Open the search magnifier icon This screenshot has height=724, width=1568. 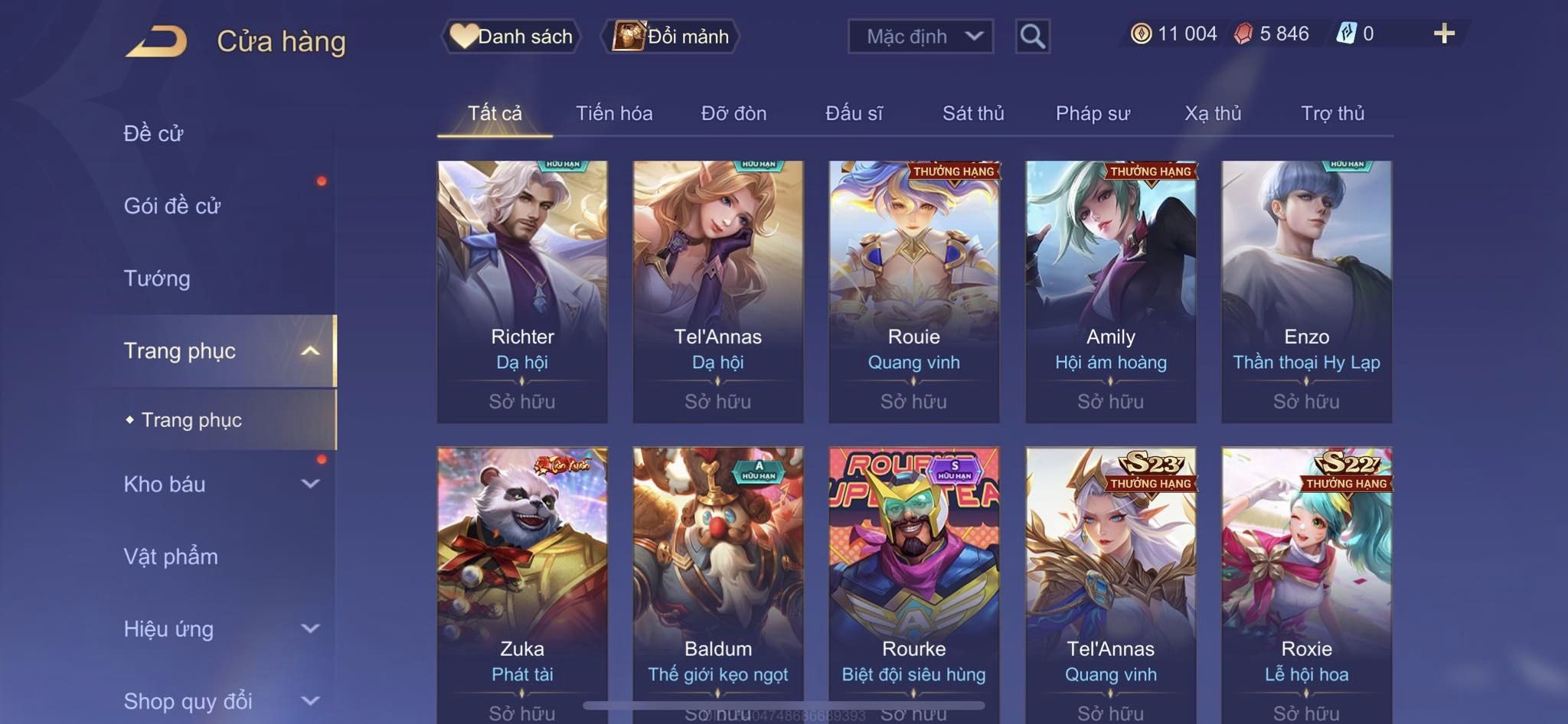pyautogui.click(x=1032, y=36)
